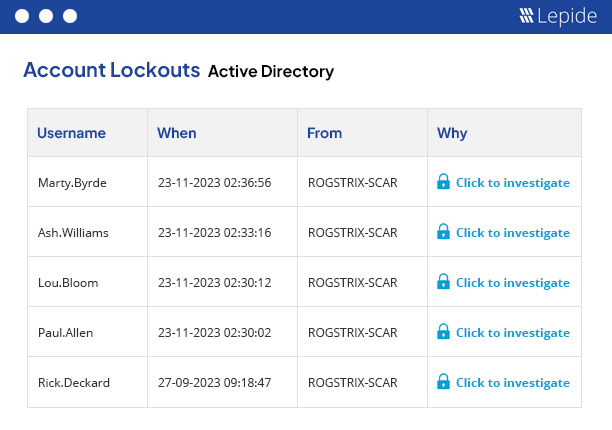Open 'Click to investigate' for Marty.Byrde

tap(512, 183)
